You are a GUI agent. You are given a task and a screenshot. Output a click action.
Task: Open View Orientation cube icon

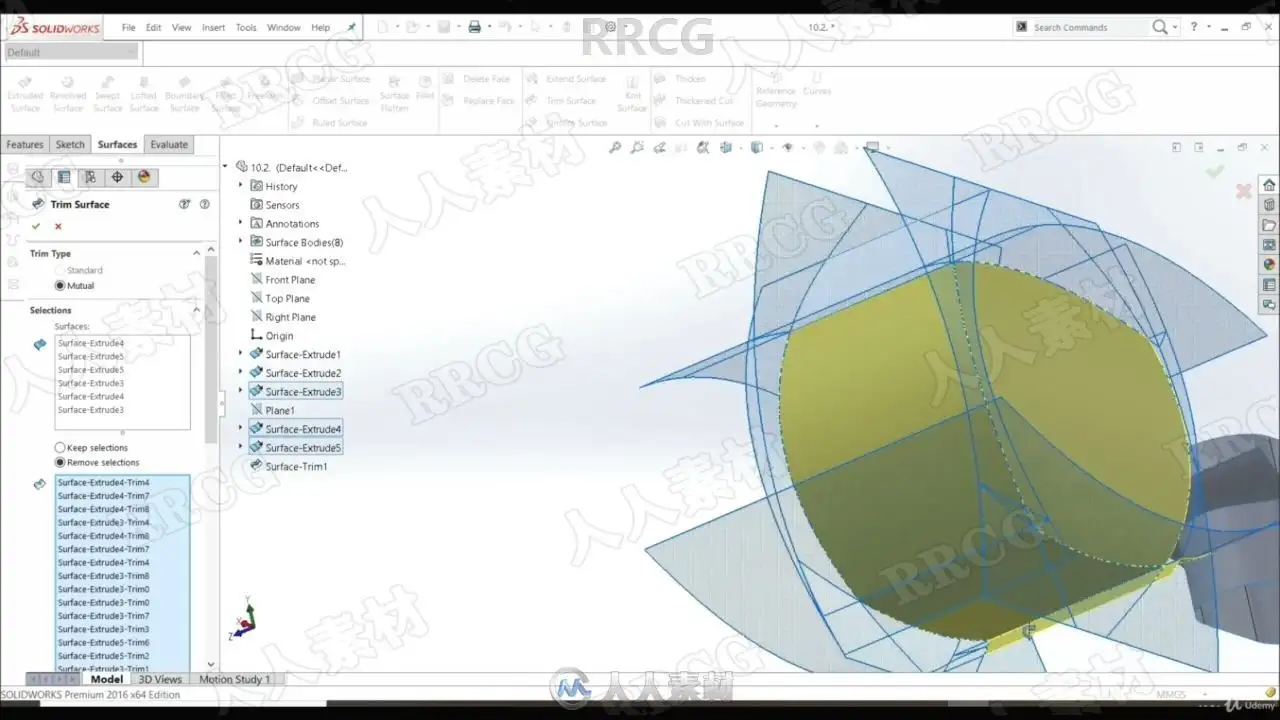click(x=725, y=148)
